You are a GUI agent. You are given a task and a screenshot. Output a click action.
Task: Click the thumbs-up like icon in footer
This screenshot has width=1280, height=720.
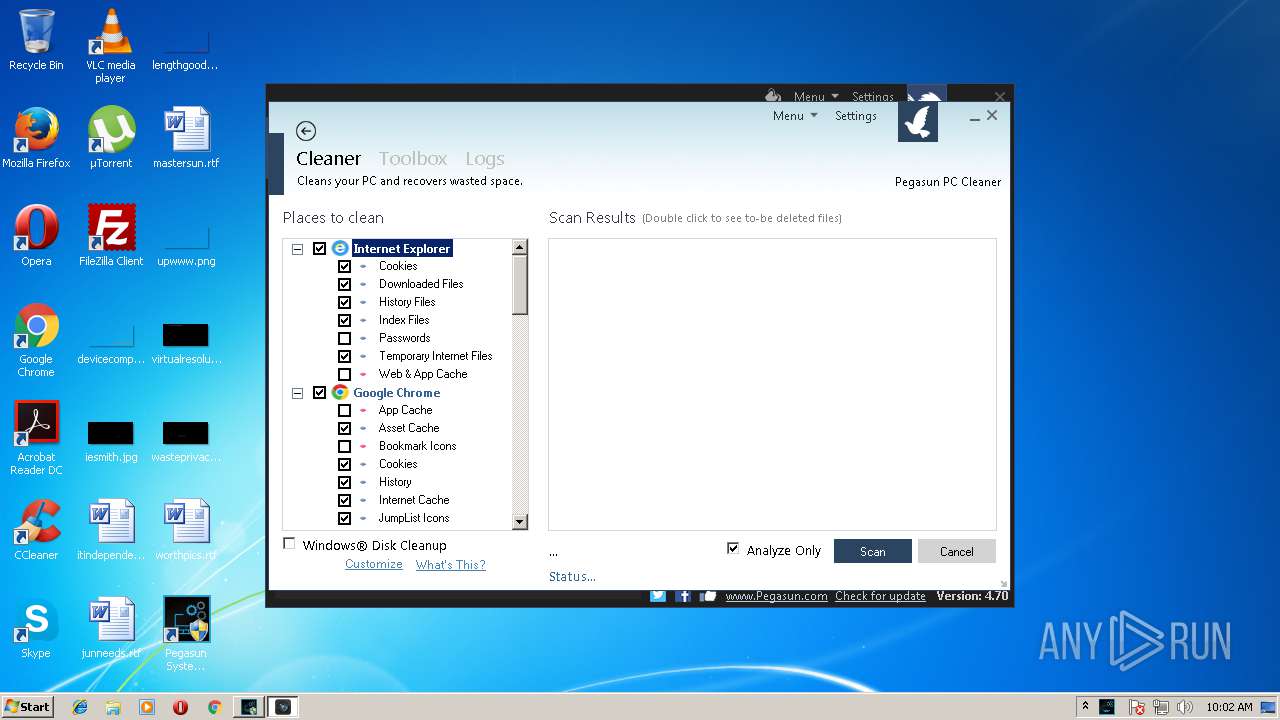point(709,596)
